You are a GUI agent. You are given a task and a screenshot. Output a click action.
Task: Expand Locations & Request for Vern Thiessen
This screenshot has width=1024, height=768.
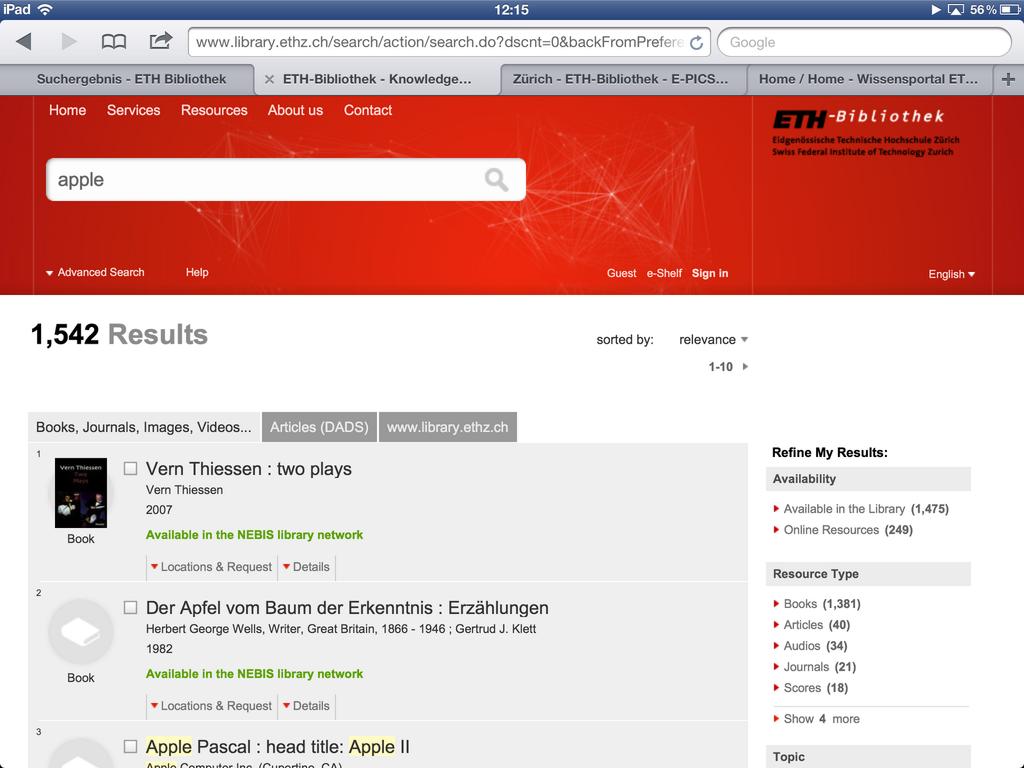(x=211, y=567)
